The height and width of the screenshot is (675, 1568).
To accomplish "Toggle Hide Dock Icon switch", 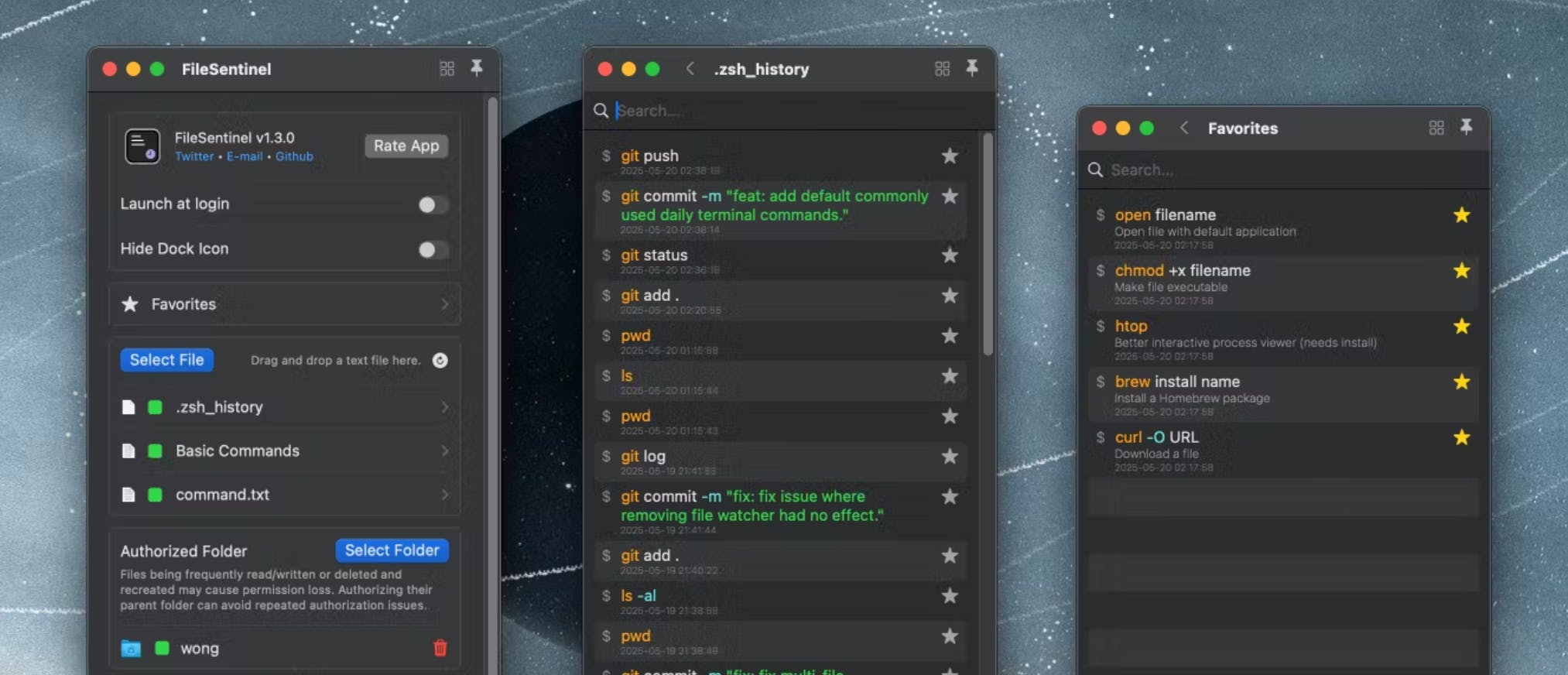I will click(433, 249).
